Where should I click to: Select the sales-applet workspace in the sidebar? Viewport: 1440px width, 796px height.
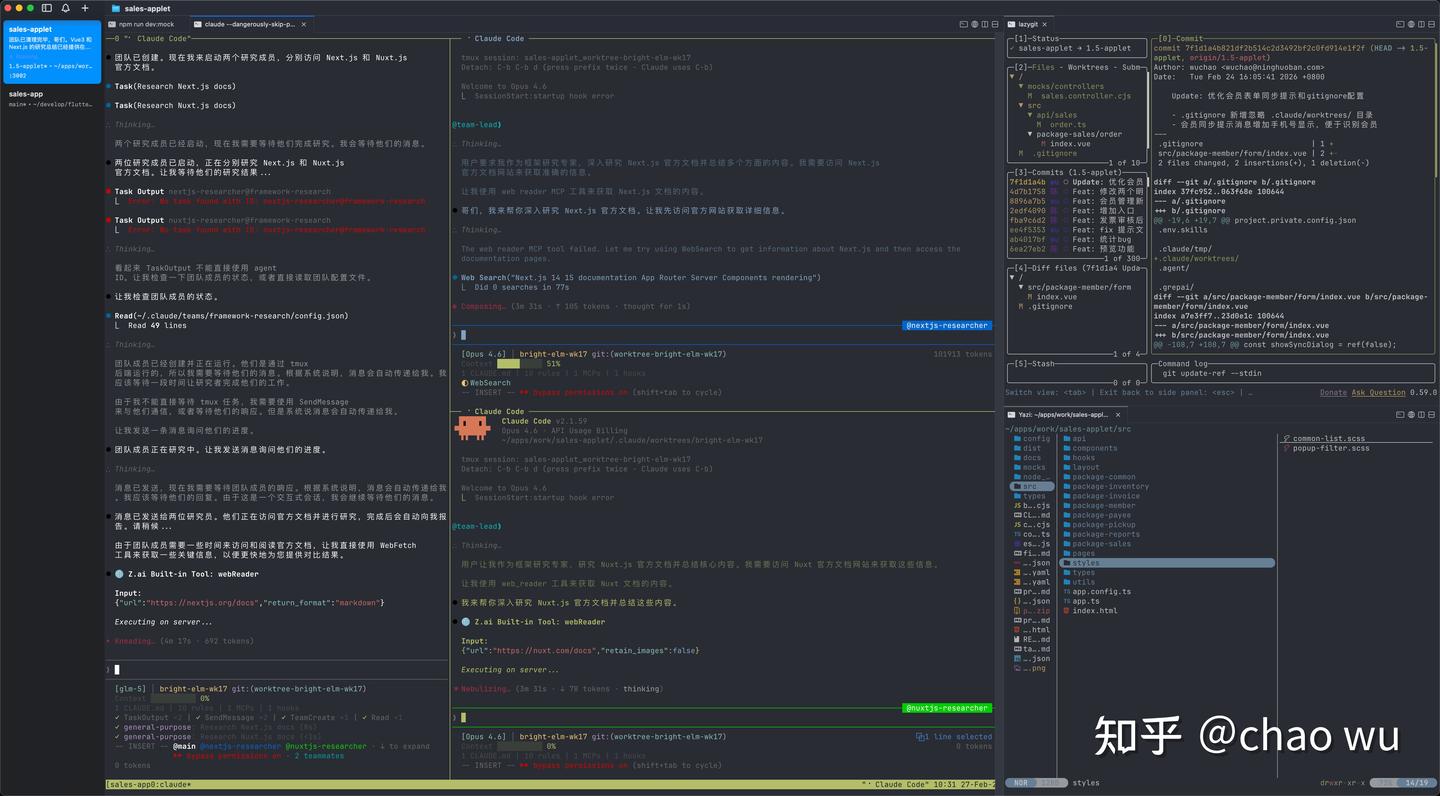[x=51, y=50]
